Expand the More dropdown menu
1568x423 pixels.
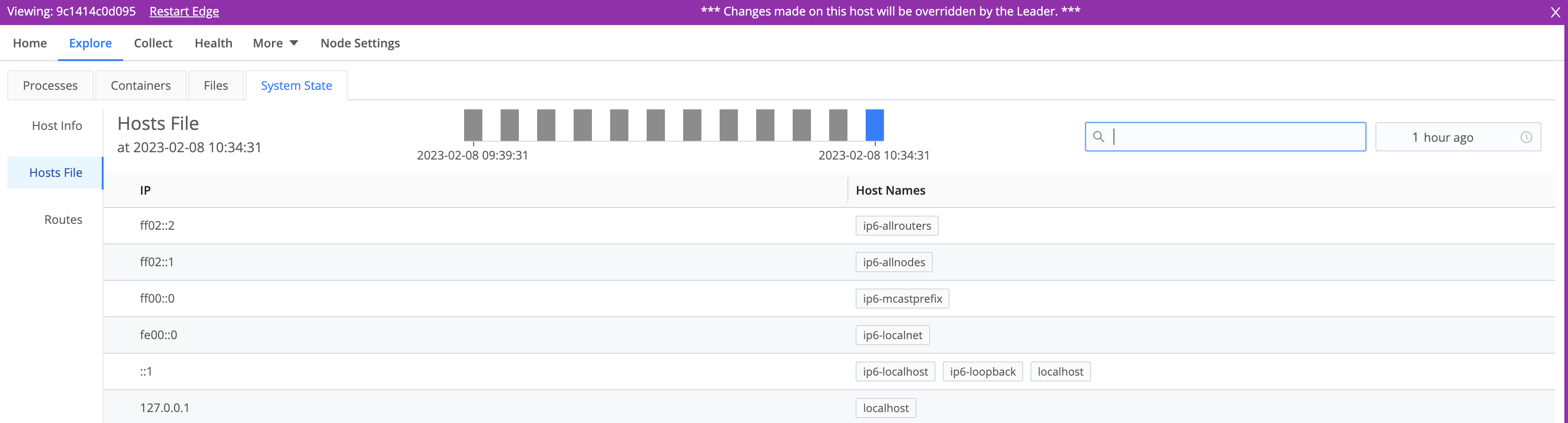point(275,43)
